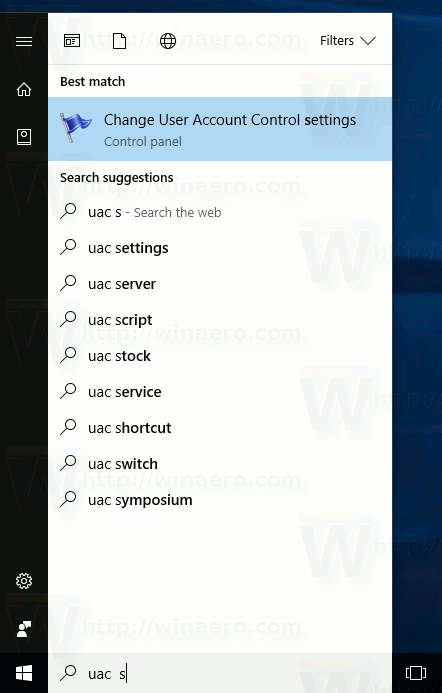Focus the search box containing 'uac s'
This screenshot has width=442, height=693.
click(x=220, y=674)
